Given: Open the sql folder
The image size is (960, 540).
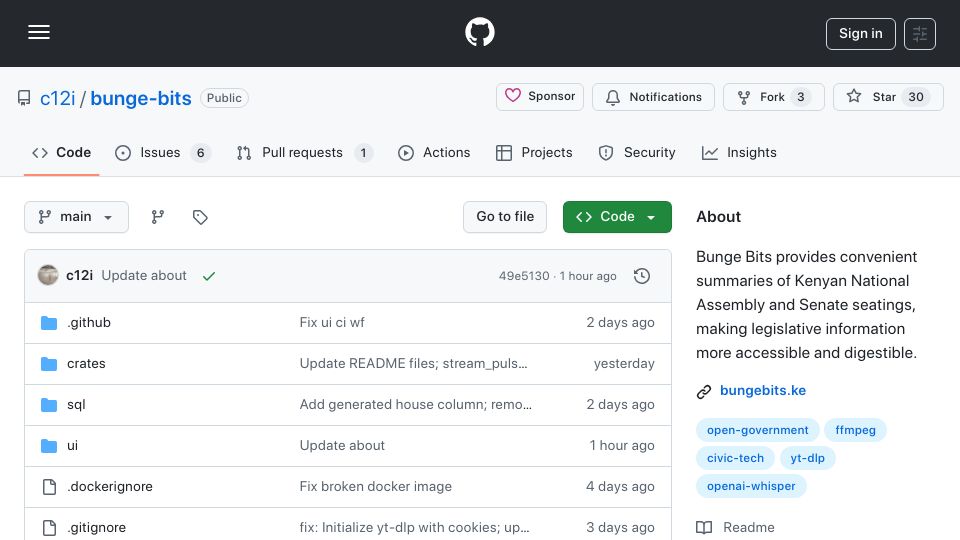Looking at the screenshot, I should click(76, 405).
